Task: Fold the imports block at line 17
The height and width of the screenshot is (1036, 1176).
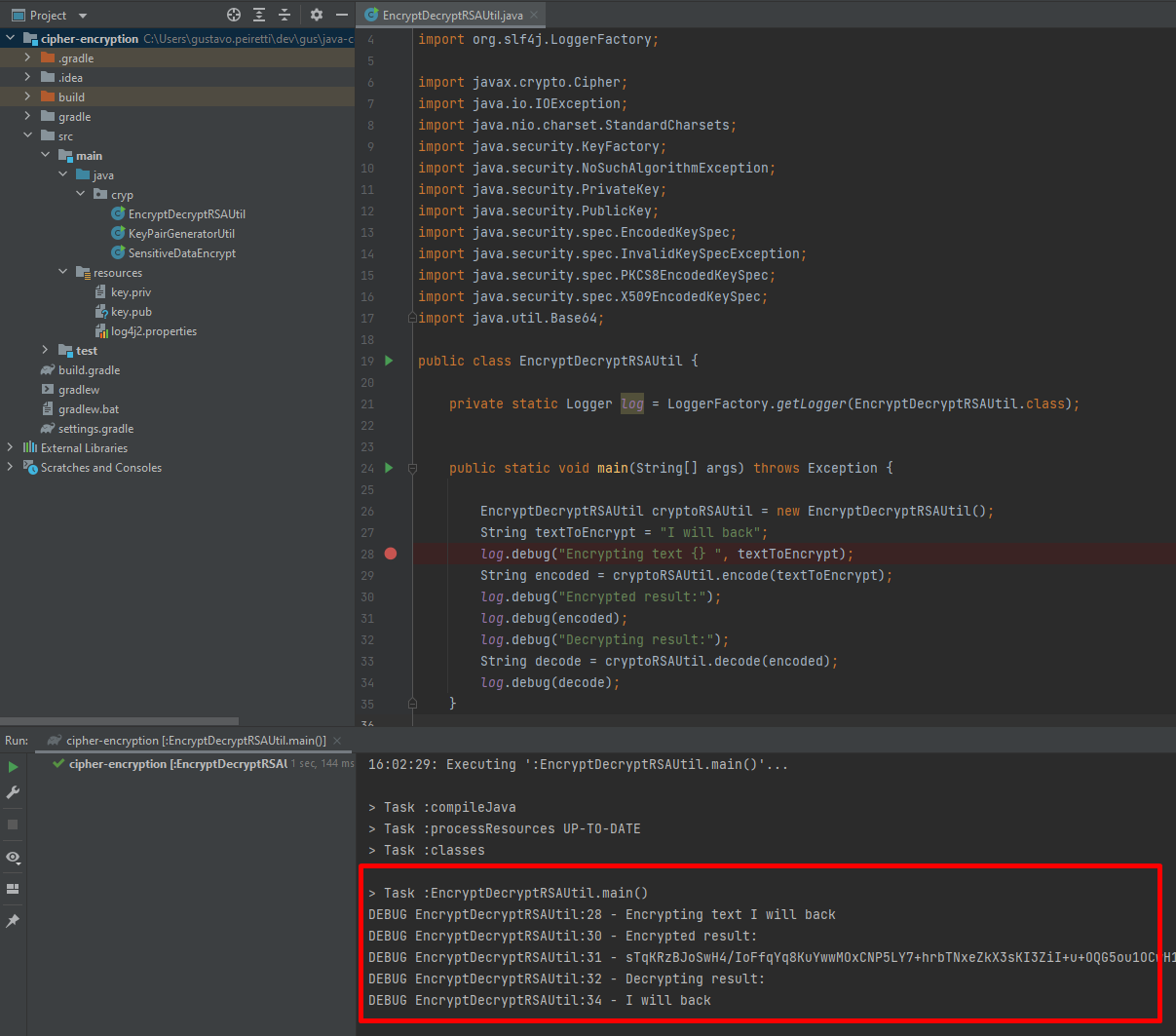Action: [x=412, y=318]
